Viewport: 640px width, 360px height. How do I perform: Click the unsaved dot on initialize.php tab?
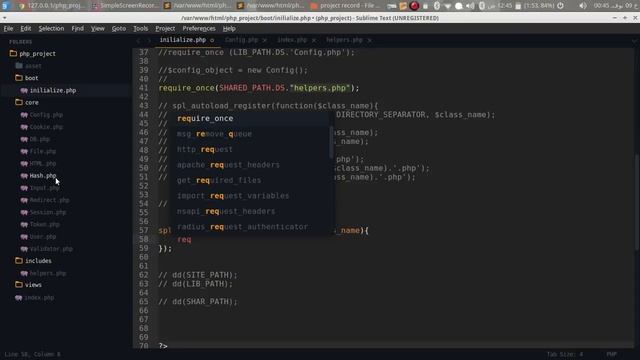click(x=212, y=40)
